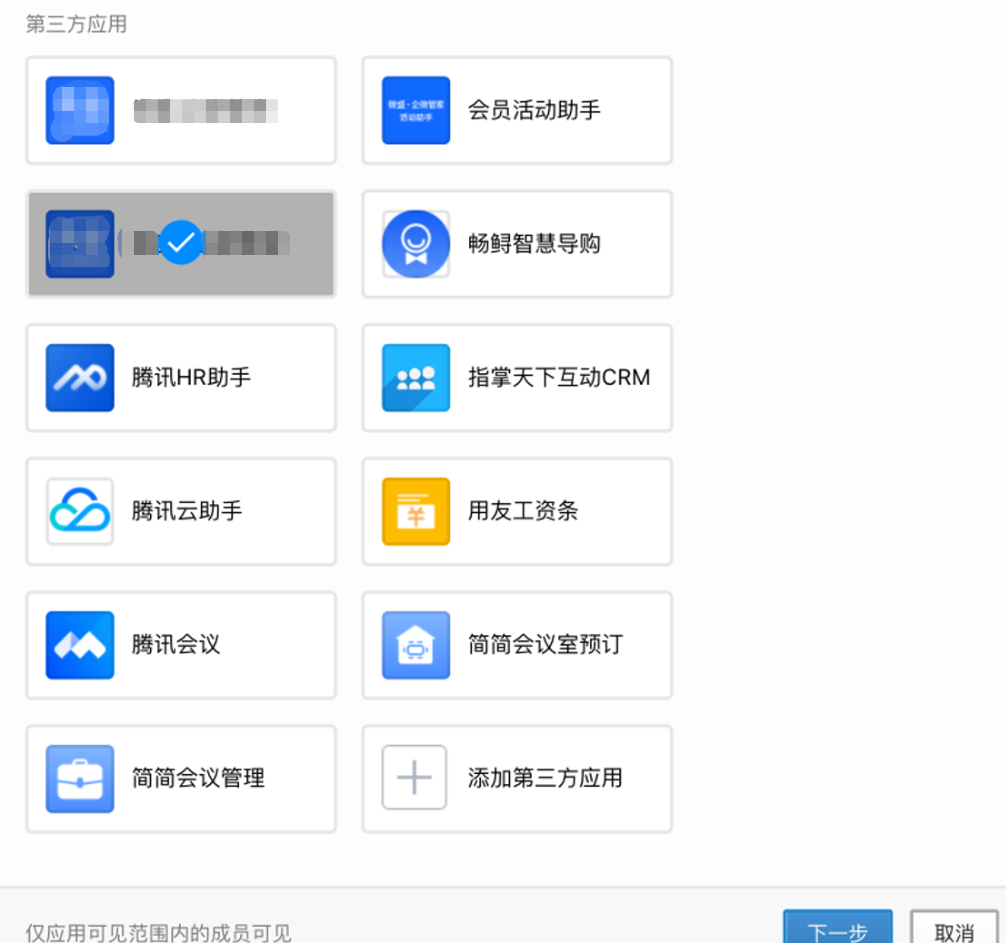The height and width of the screenshot is (943, 1006).
Task: Click the 用友工资条 yellow icon
Action: 416,511
